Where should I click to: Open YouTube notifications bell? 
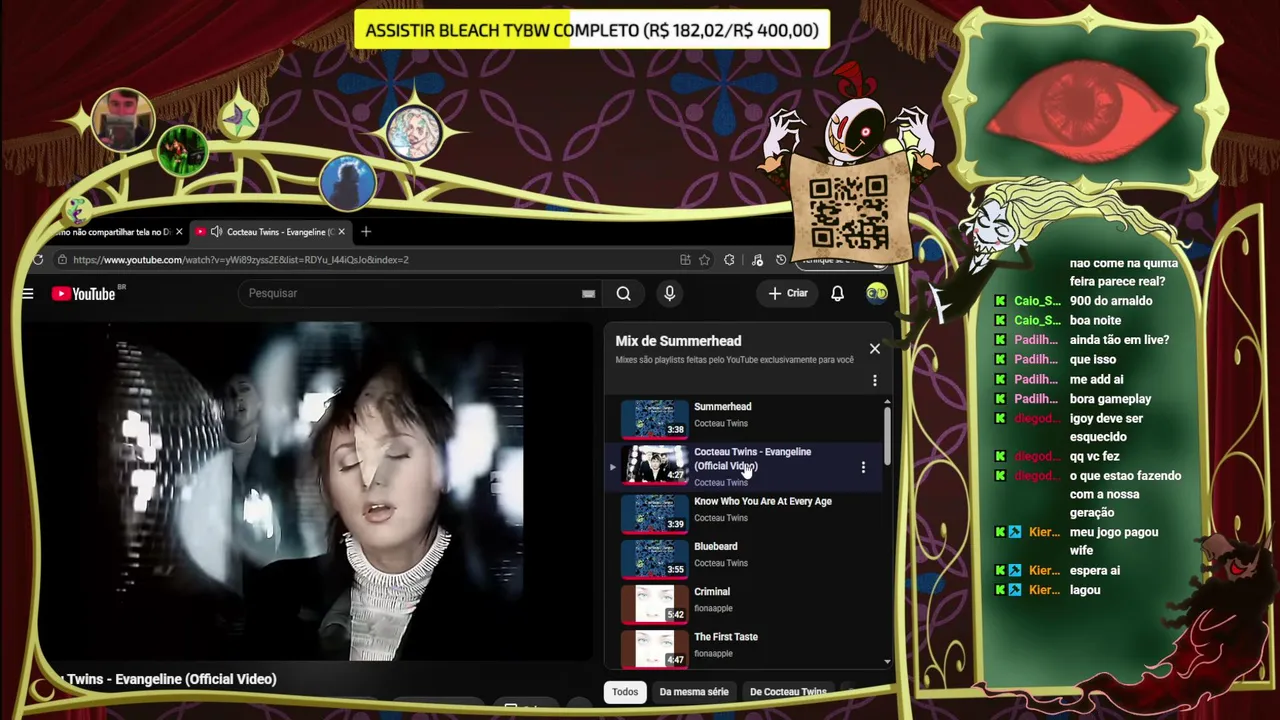(837, 293)
